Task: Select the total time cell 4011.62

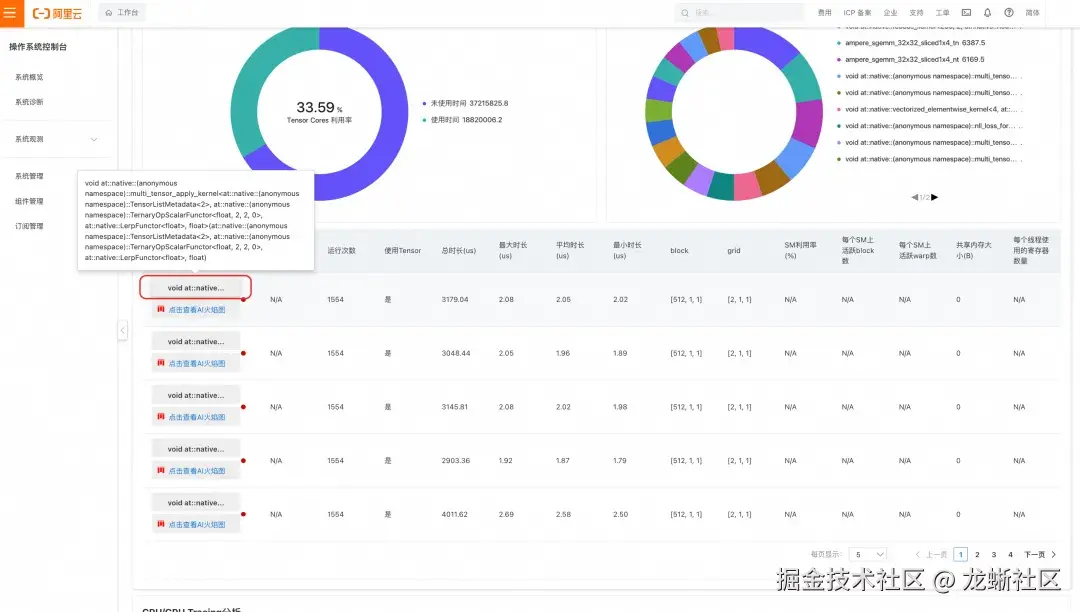Action: coord(455,514)
